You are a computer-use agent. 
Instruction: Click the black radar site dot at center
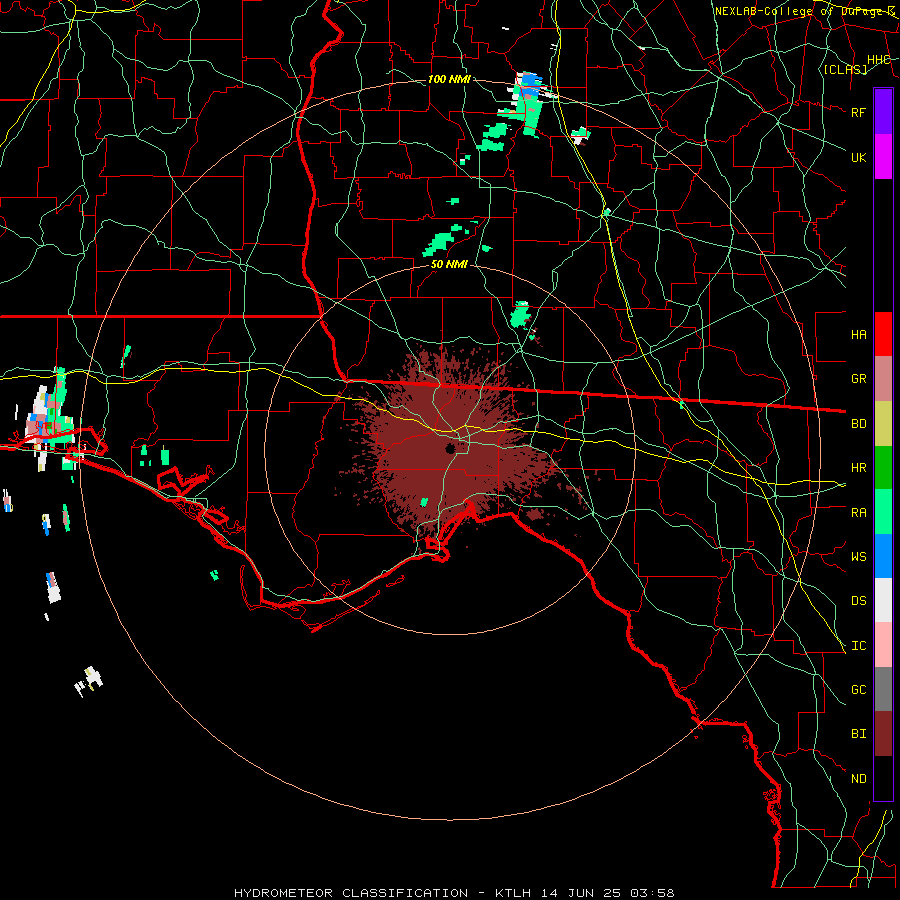coord(450,448)
